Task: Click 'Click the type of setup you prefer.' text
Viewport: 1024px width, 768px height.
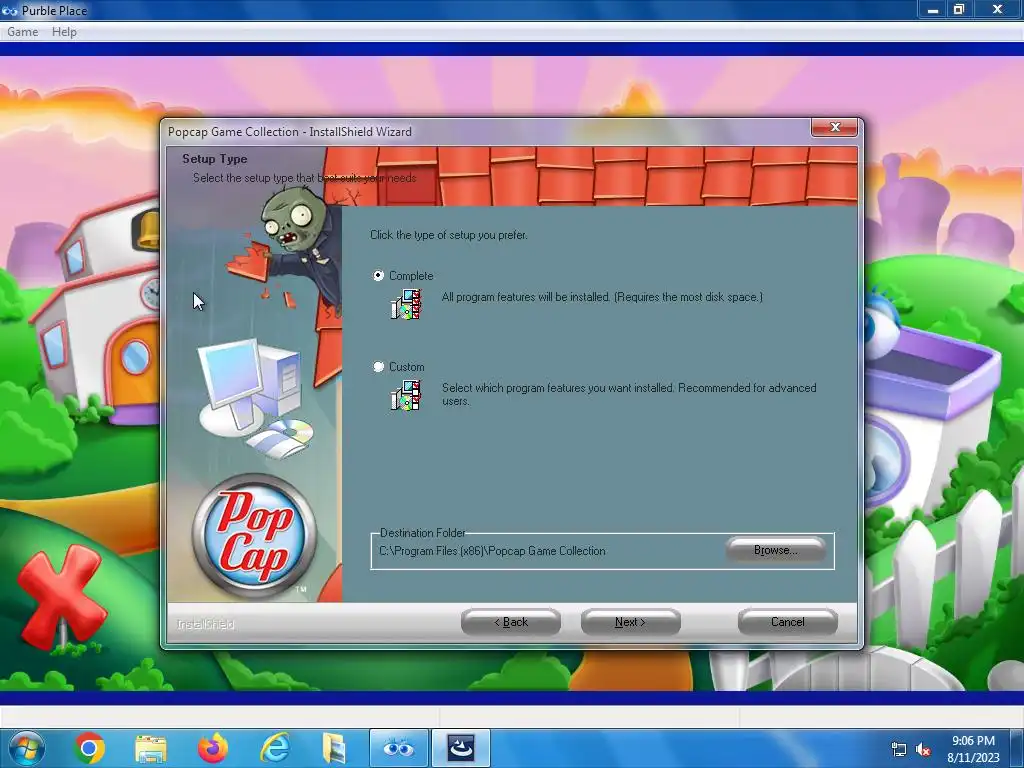Action: coord(449,235)
